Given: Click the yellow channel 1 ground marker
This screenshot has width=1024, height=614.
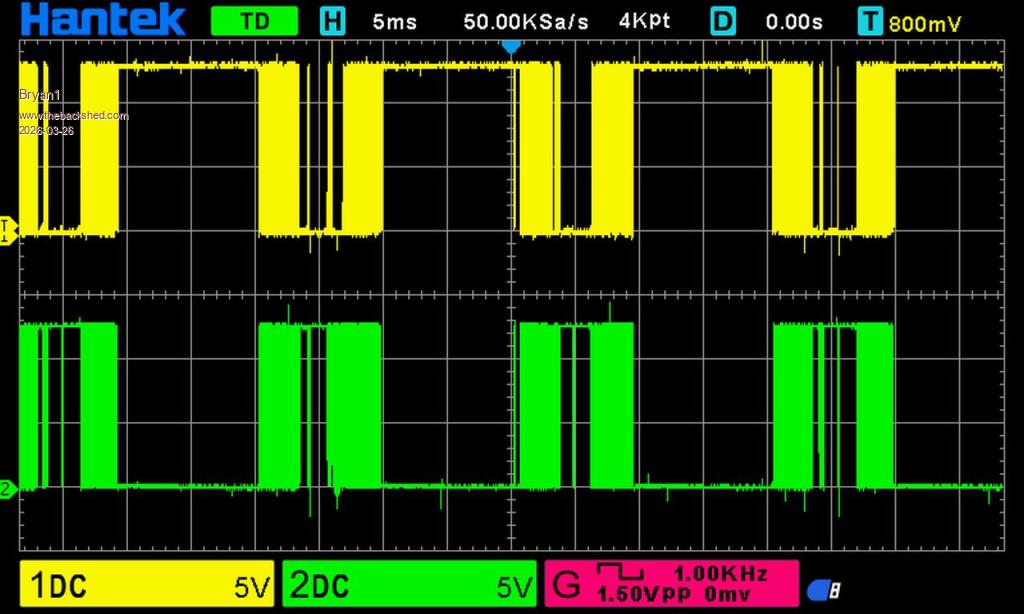Looking at the screenshot, I should click(8, 230).
